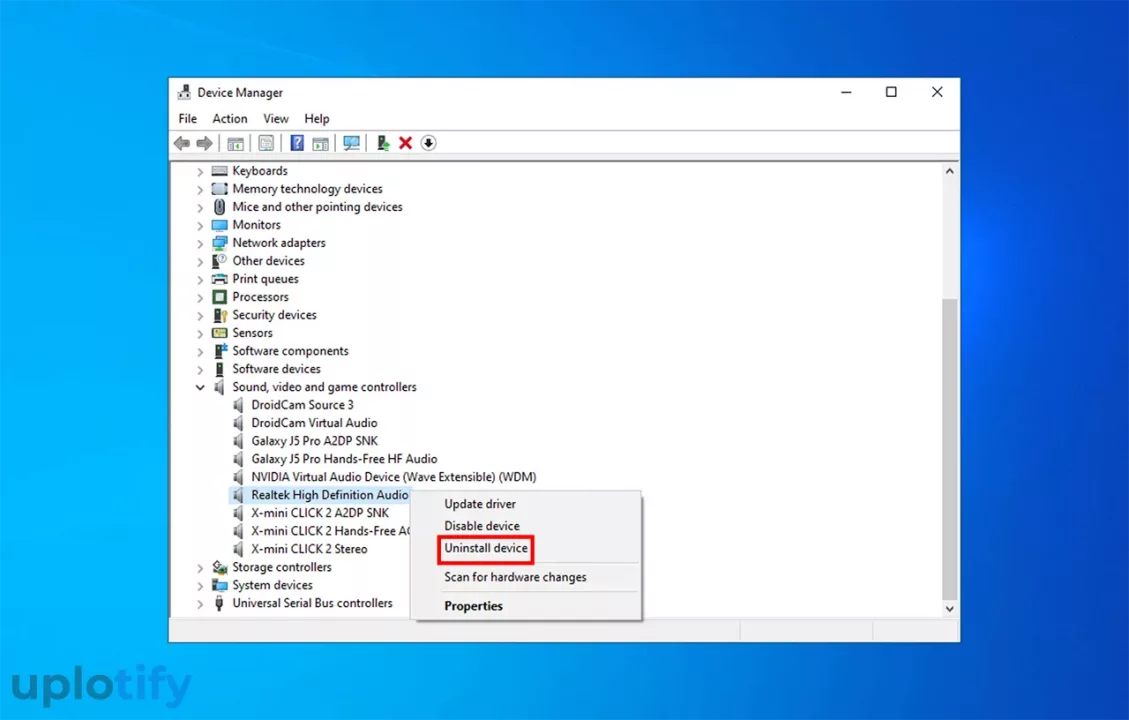The width and height of the screenshot is (1129, 720).
Task: Collapse the Sound, video and game controllers chevron
Action: pyautogui.click(x=200, y=387)
